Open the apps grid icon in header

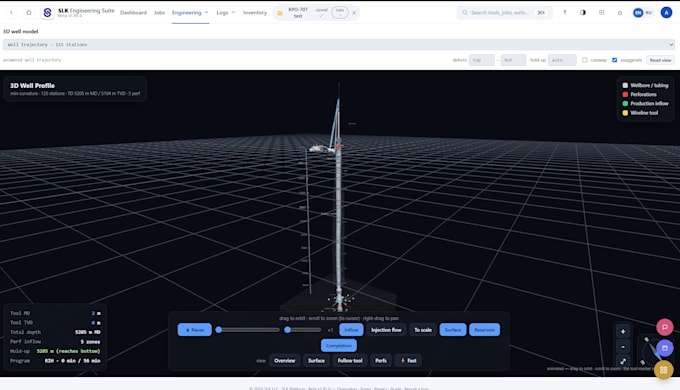602,13
